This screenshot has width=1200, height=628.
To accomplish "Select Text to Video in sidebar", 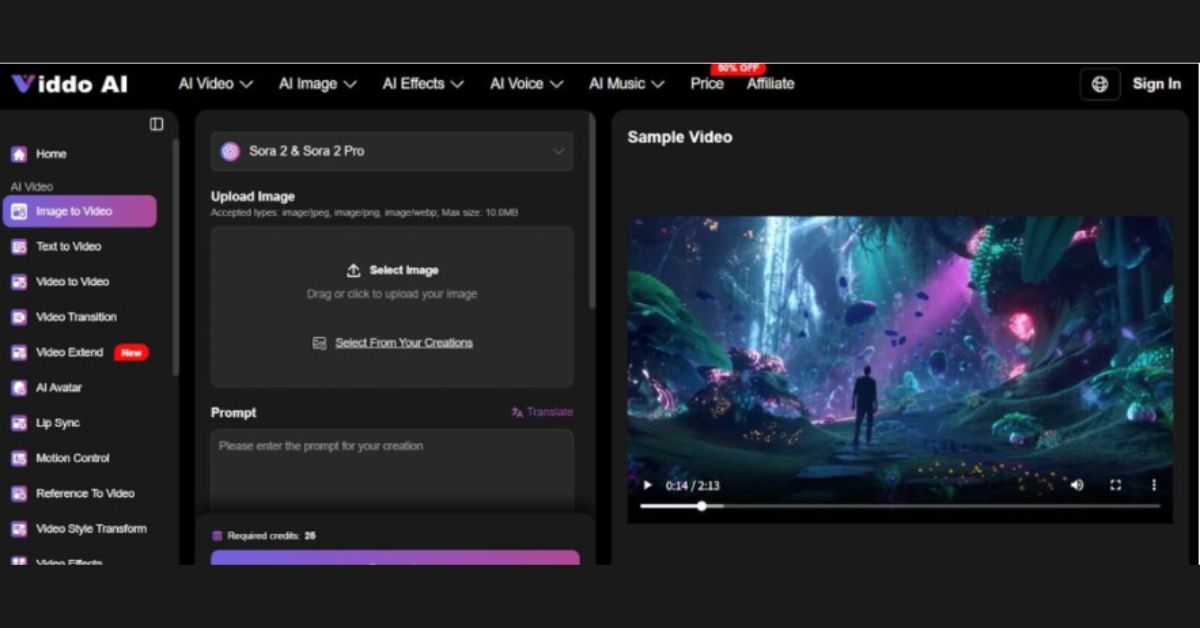I will point(68,247).
